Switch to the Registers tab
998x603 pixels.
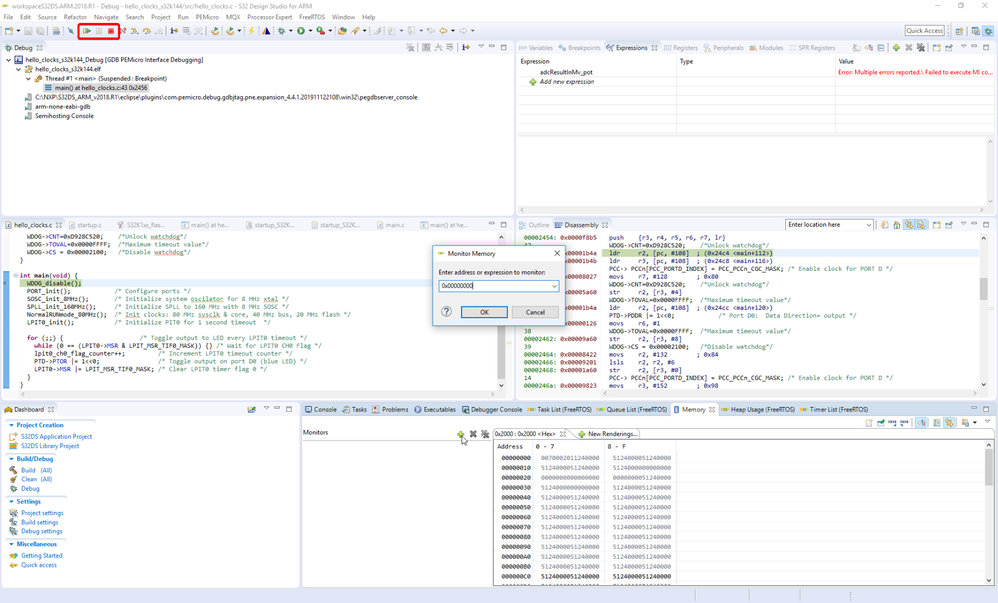point(685,48)
